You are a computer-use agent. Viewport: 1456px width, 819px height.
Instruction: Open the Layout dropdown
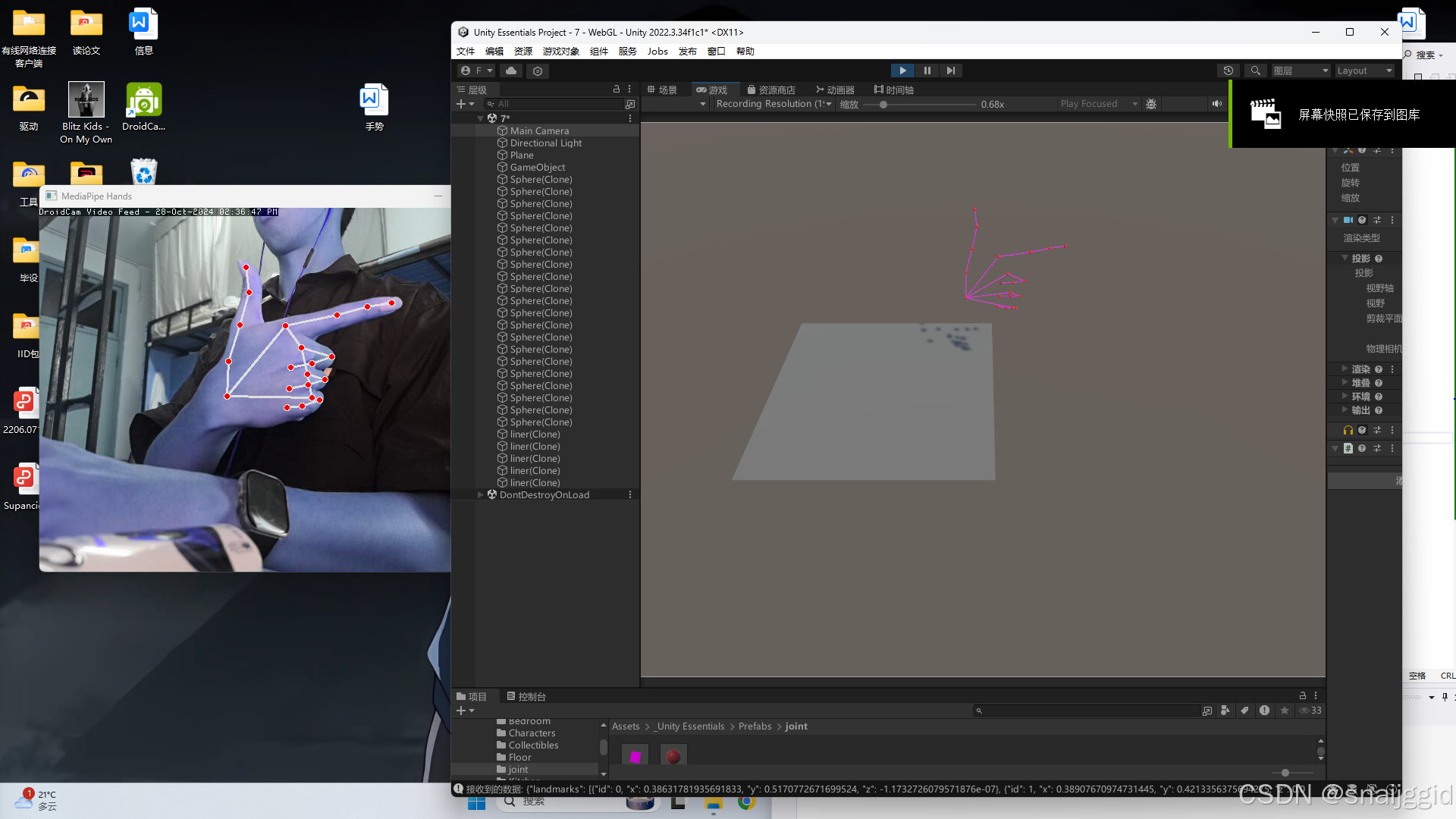coord(1364,71)
